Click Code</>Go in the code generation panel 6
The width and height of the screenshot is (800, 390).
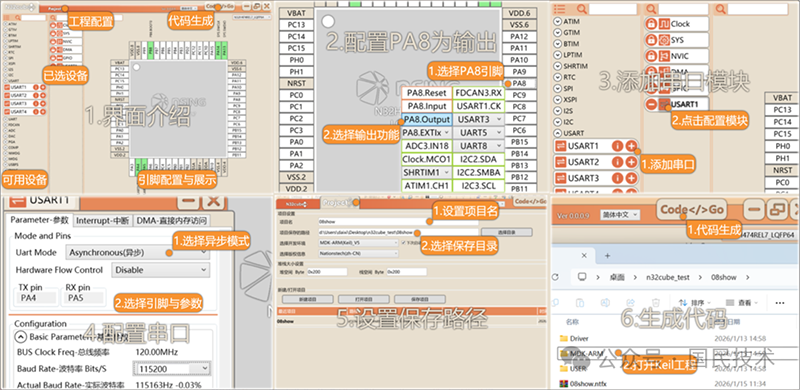[x=692, y=209]
